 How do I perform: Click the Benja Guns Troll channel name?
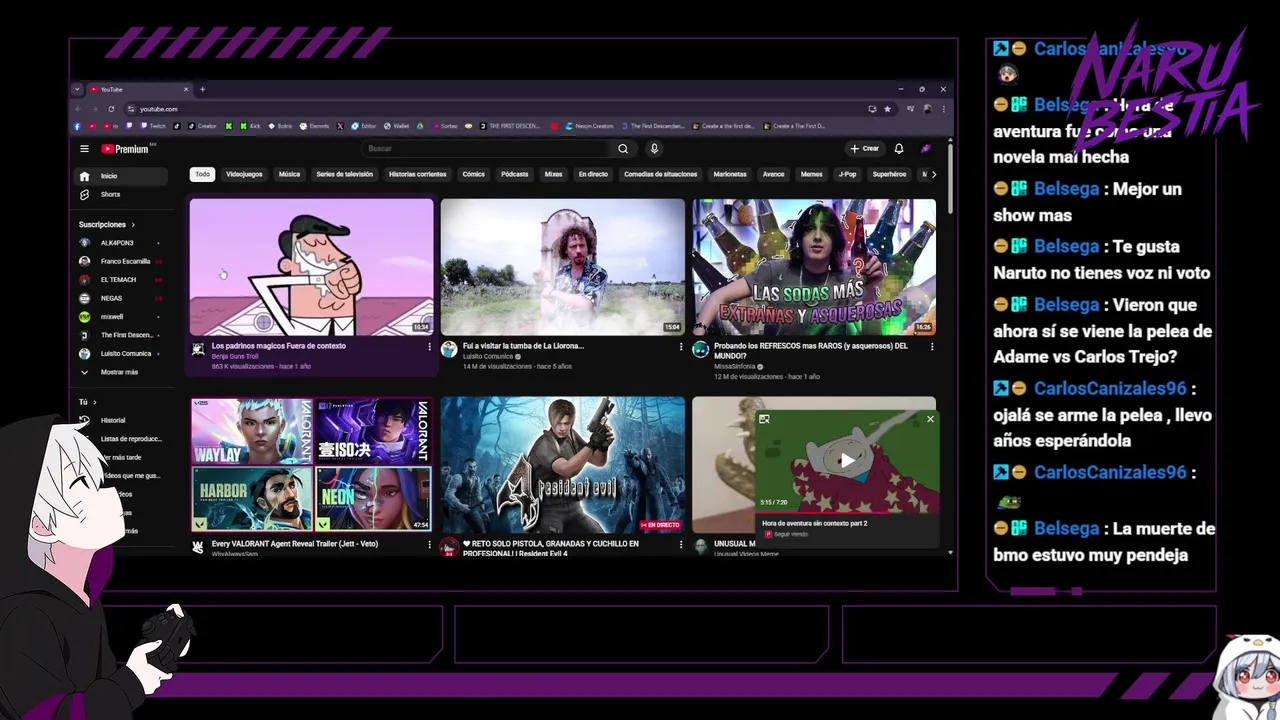[x=235, y=356]
